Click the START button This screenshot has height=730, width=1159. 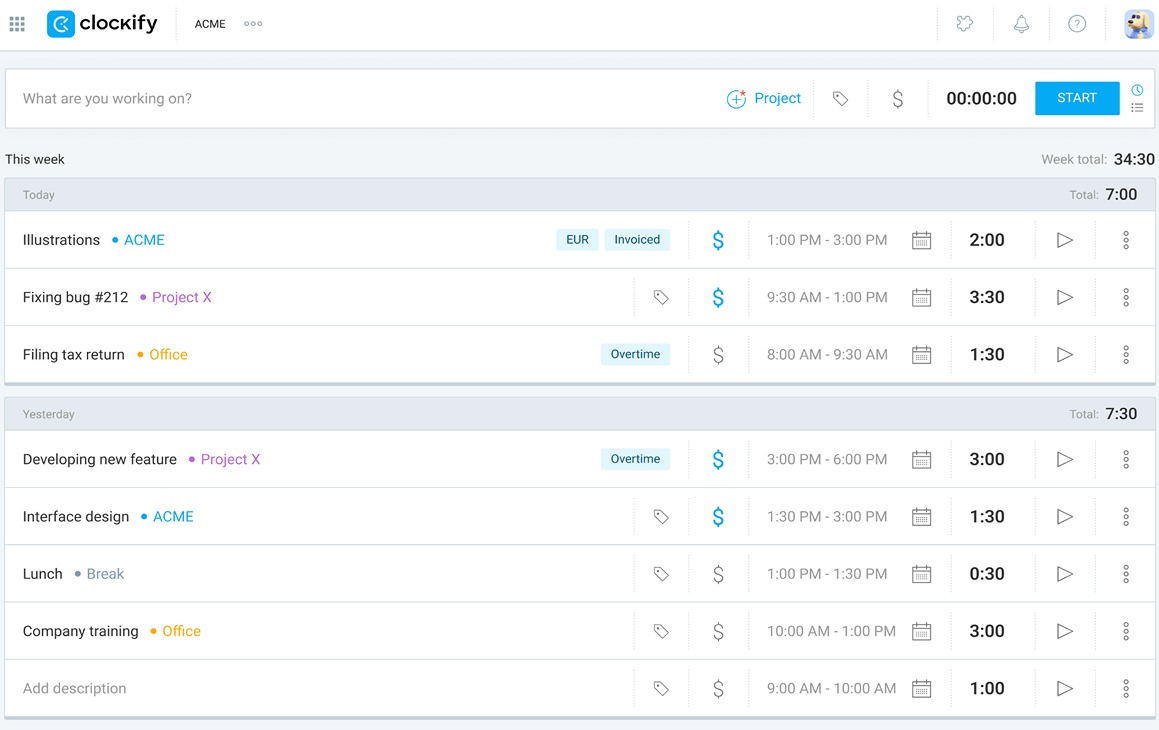pos(1076,98)
